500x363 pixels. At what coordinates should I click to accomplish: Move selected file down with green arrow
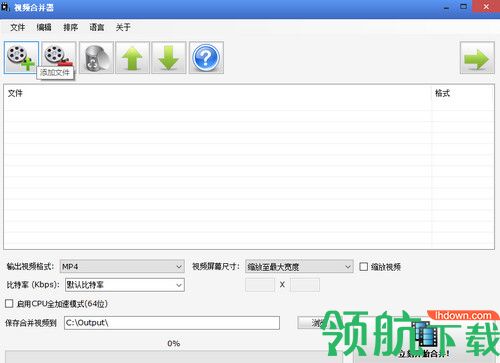(169, 57)
